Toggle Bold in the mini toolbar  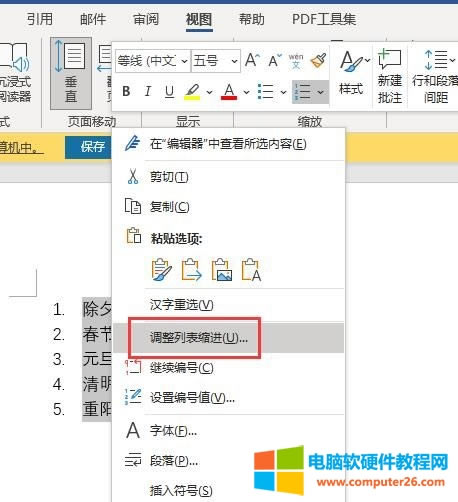tap(126, 91)
